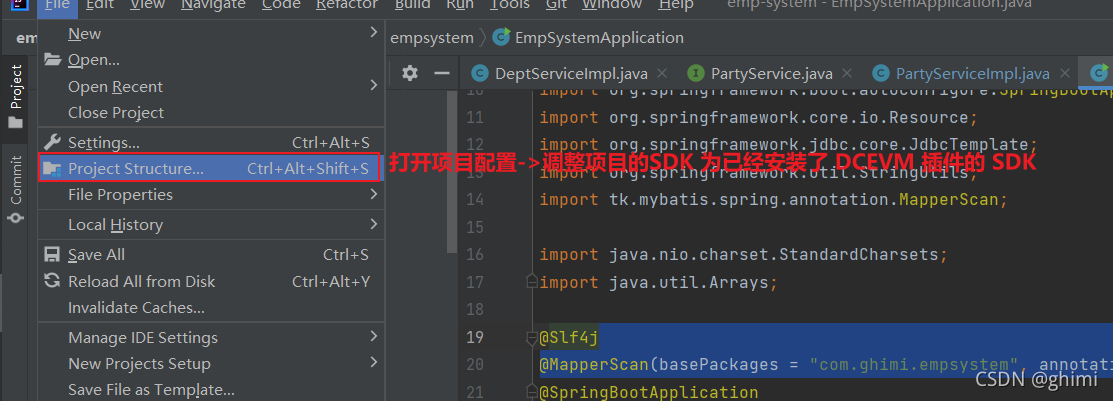Close the PartyServiceImpl.java tab
The width and height of the screenshot is (1113, 401).
click(1064, 73)
